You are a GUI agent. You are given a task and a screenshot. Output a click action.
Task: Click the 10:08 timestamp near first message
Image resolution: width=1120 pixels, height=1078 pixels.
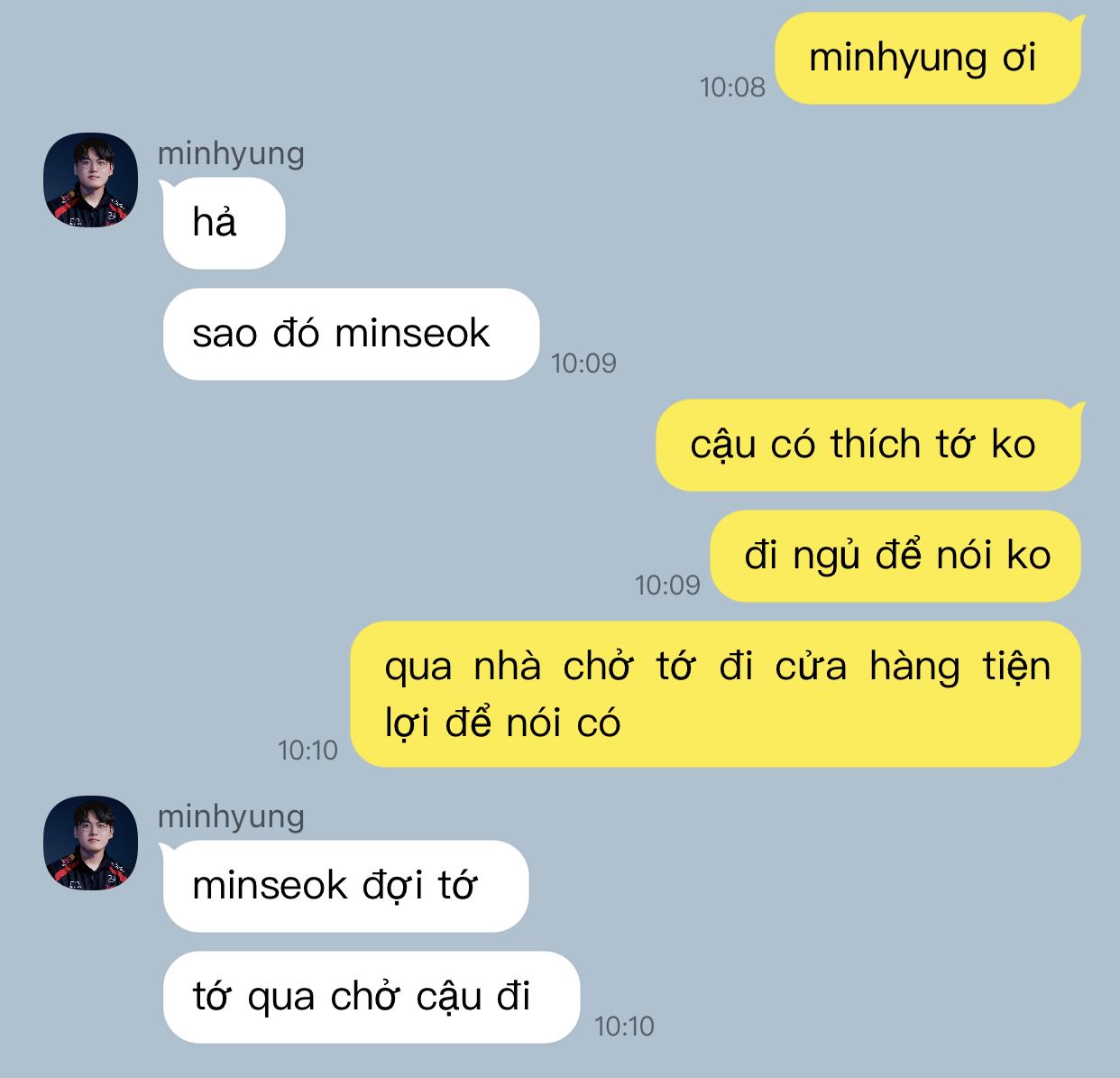click(x=732, y=88)
